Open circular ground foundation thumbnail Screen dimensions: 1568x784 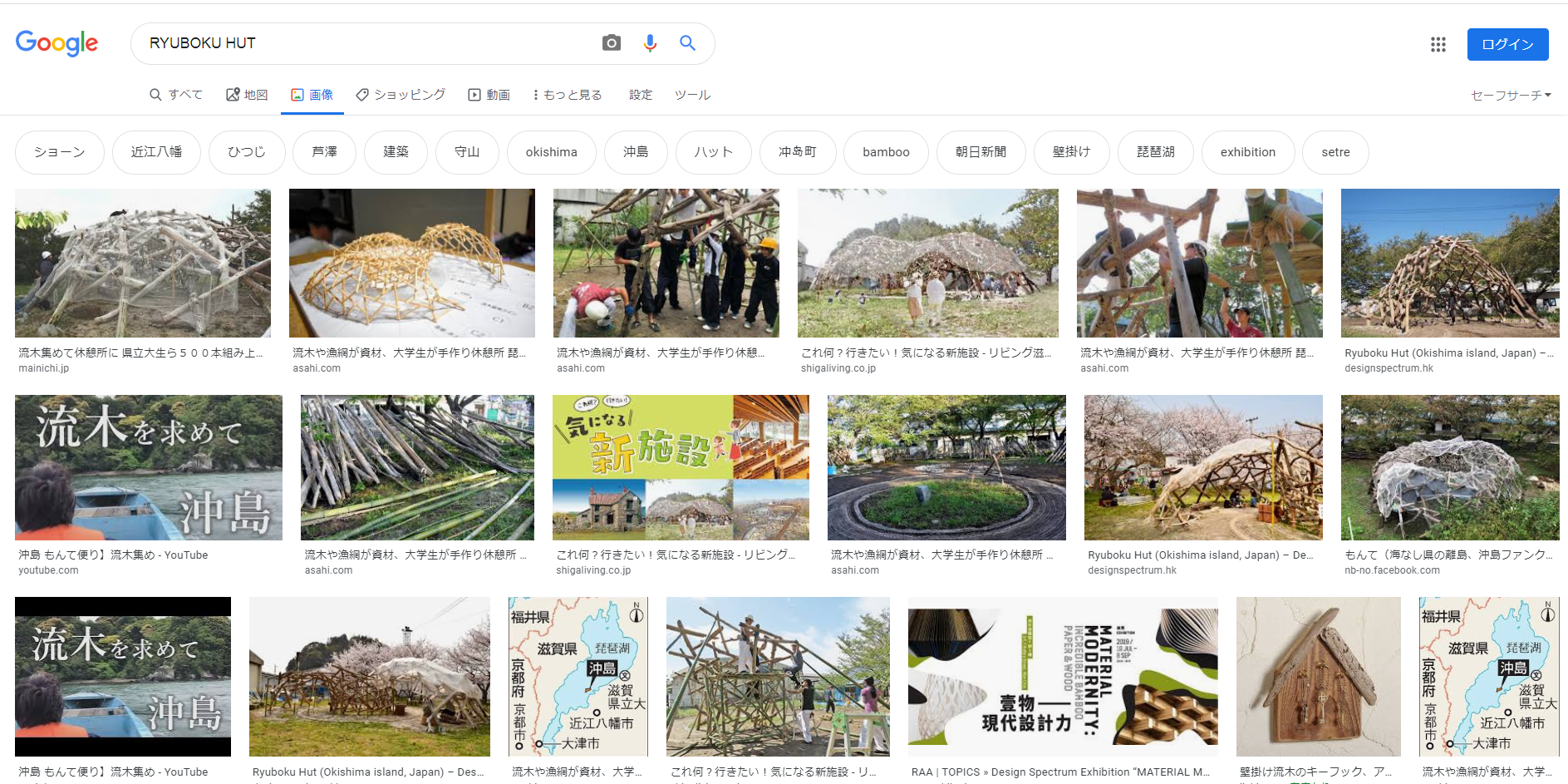946,467
